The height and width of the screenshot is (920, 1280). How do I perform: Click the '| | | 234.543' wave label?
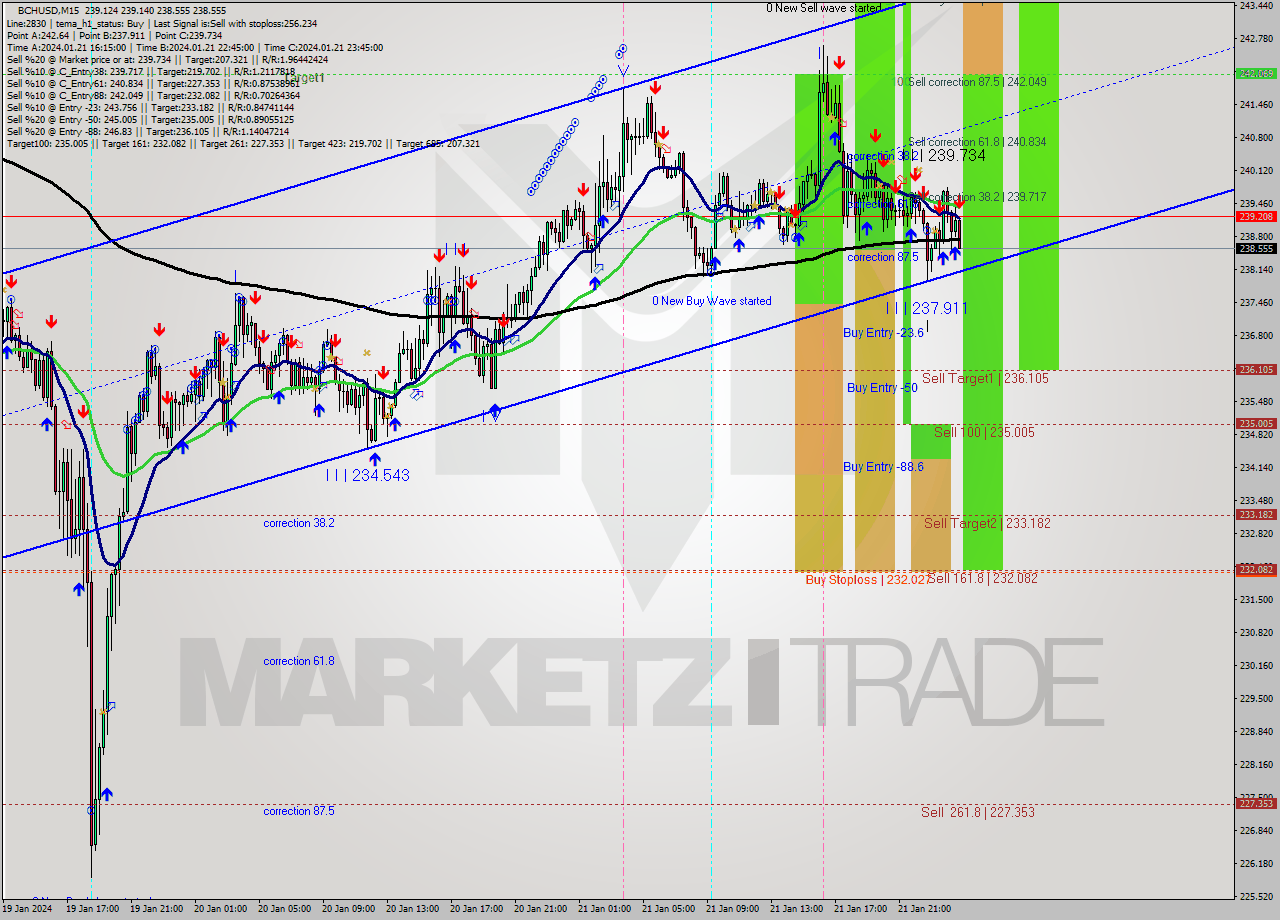pos(367,475)
